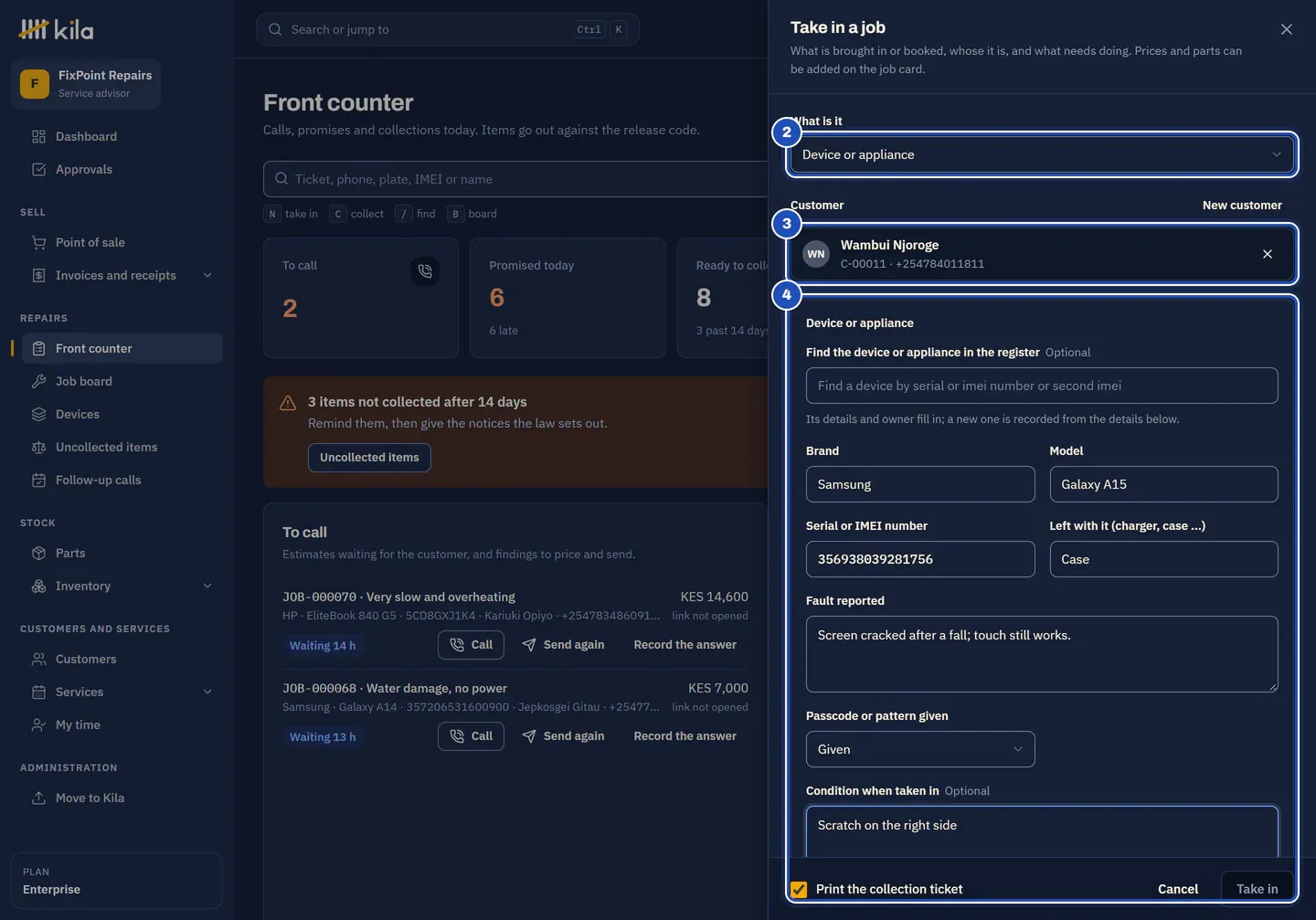Viewport: 1316px width, 920px height.
Task: Click the Brand input field
Action: (920, 484)
